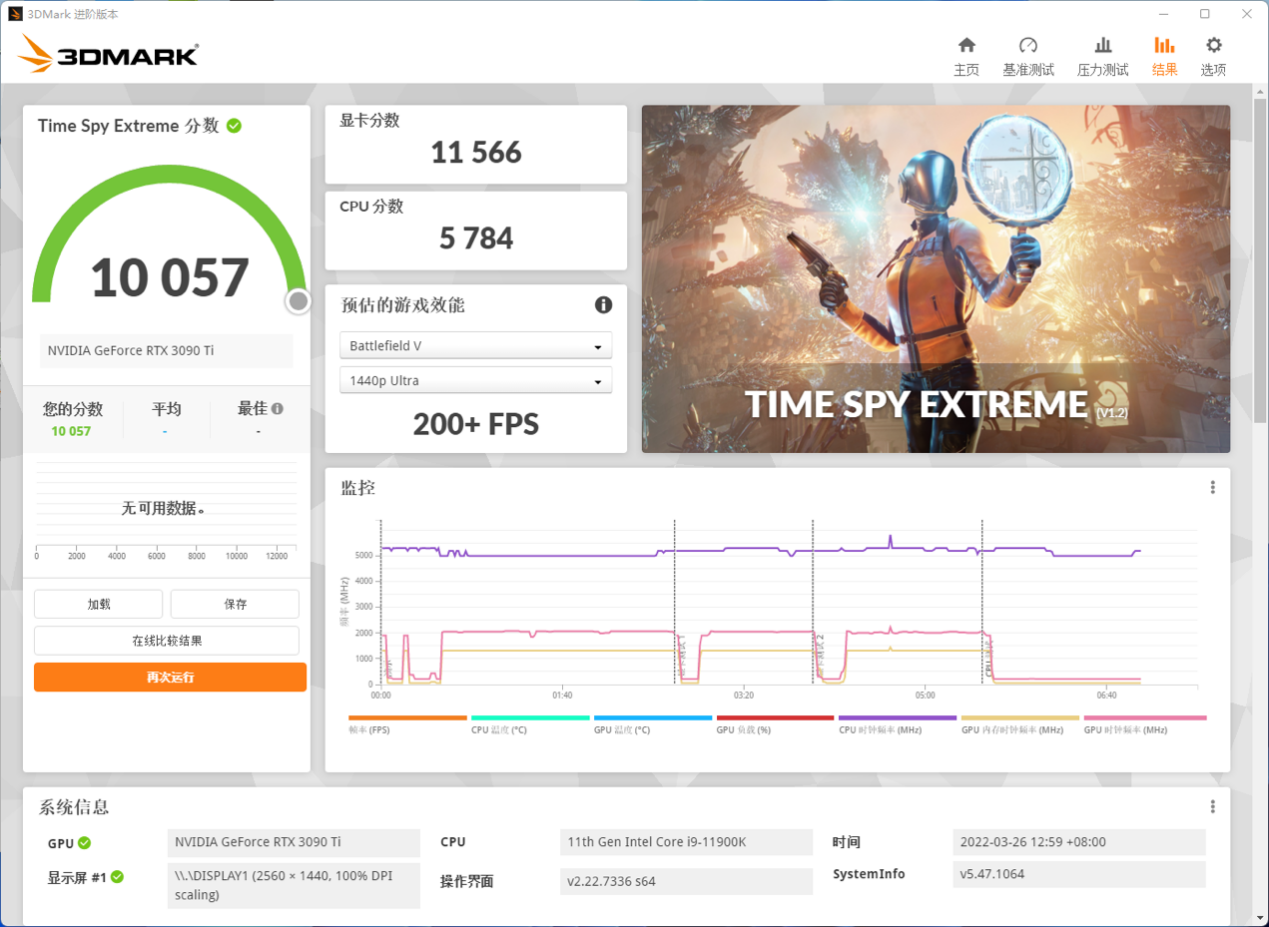Image resolution: width=1269 pixels, height=927 pixels.
Task: Toggle the GPU 内存时钟频率 yellow legend
Action: tap(1020, 724)
